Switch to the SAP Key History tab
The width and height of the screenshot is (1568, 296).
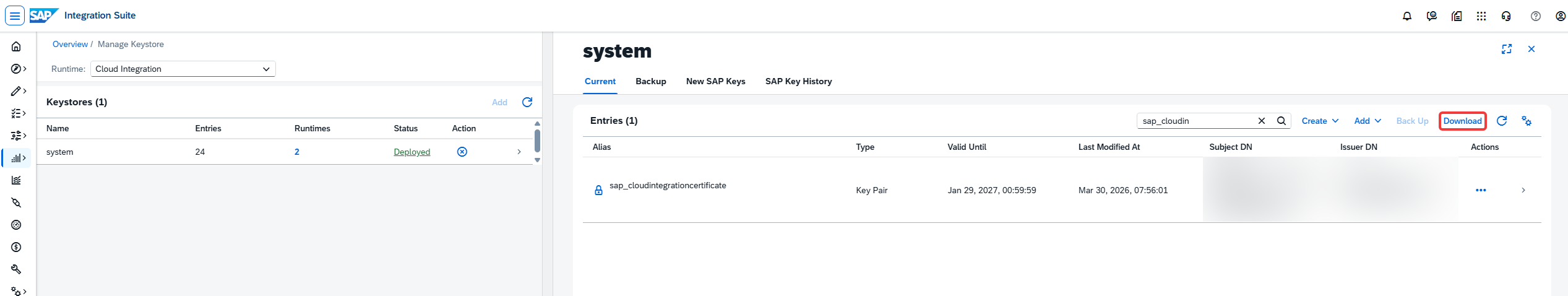point(798,81)
